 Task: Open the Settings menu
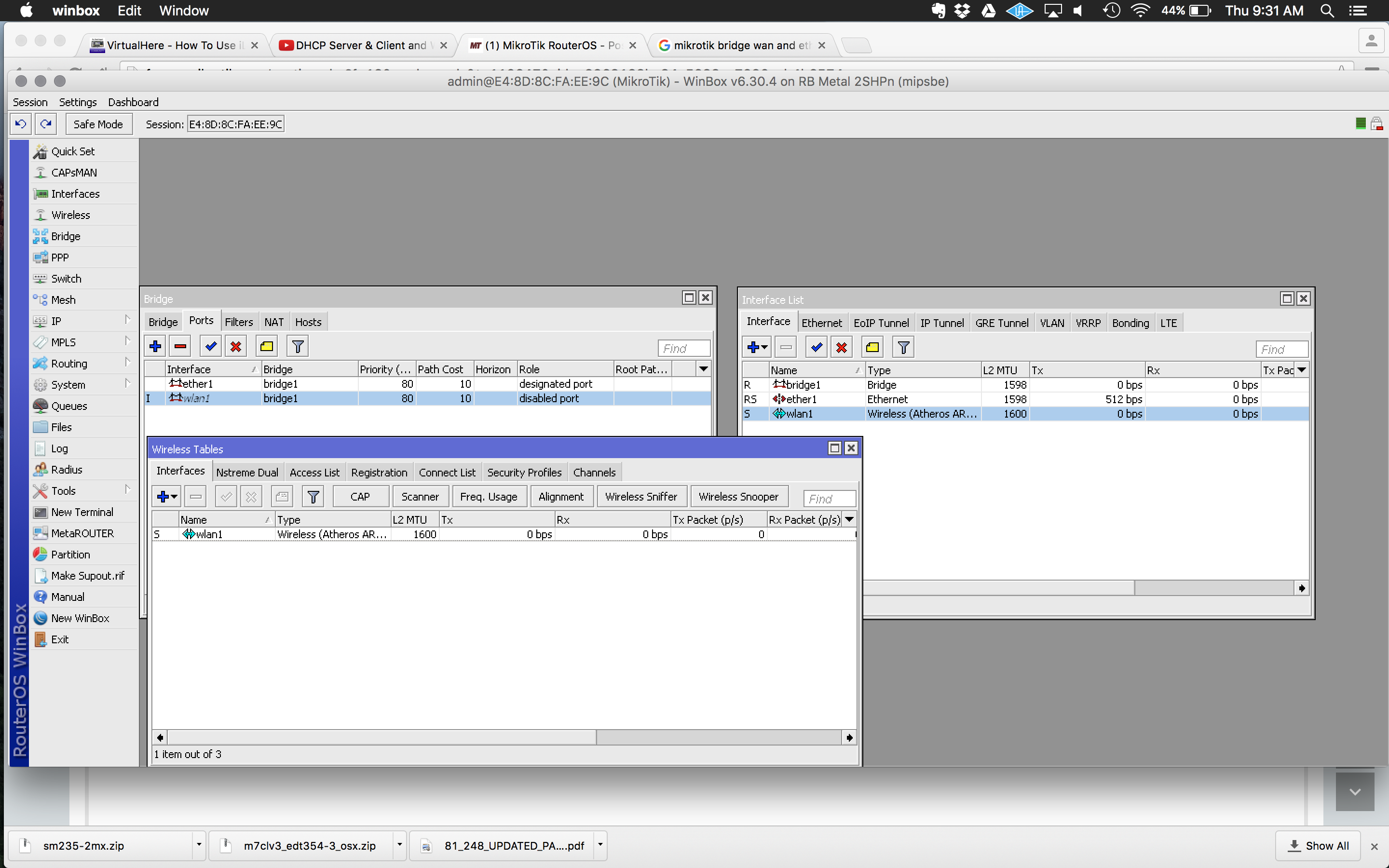point(78,102)
